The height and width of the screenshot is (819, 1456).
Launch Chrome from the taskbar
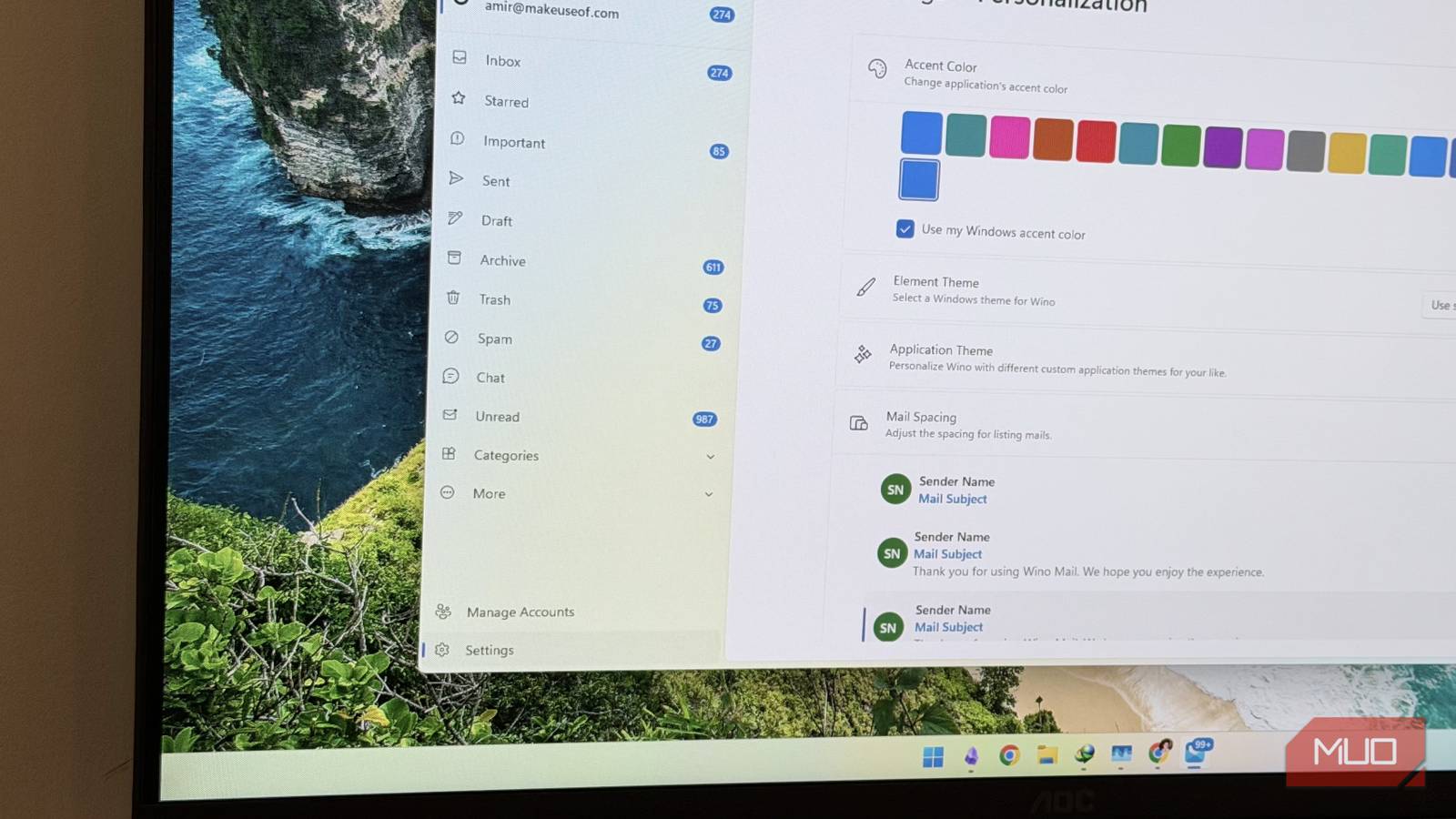tap(1010, 756)
